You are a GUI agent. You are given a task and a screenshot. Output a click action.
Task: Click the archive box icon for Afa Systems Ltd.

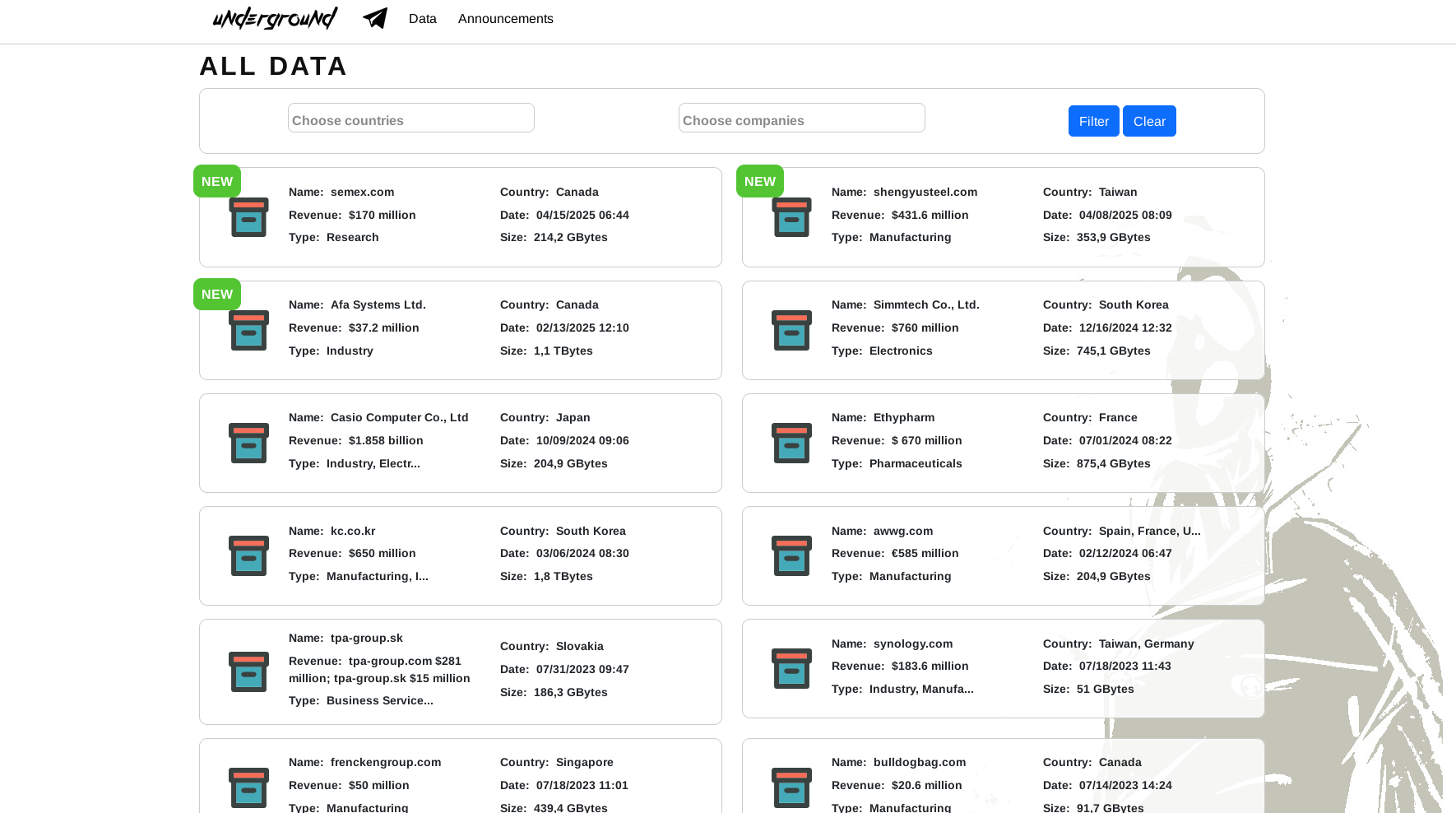[248, 330]
